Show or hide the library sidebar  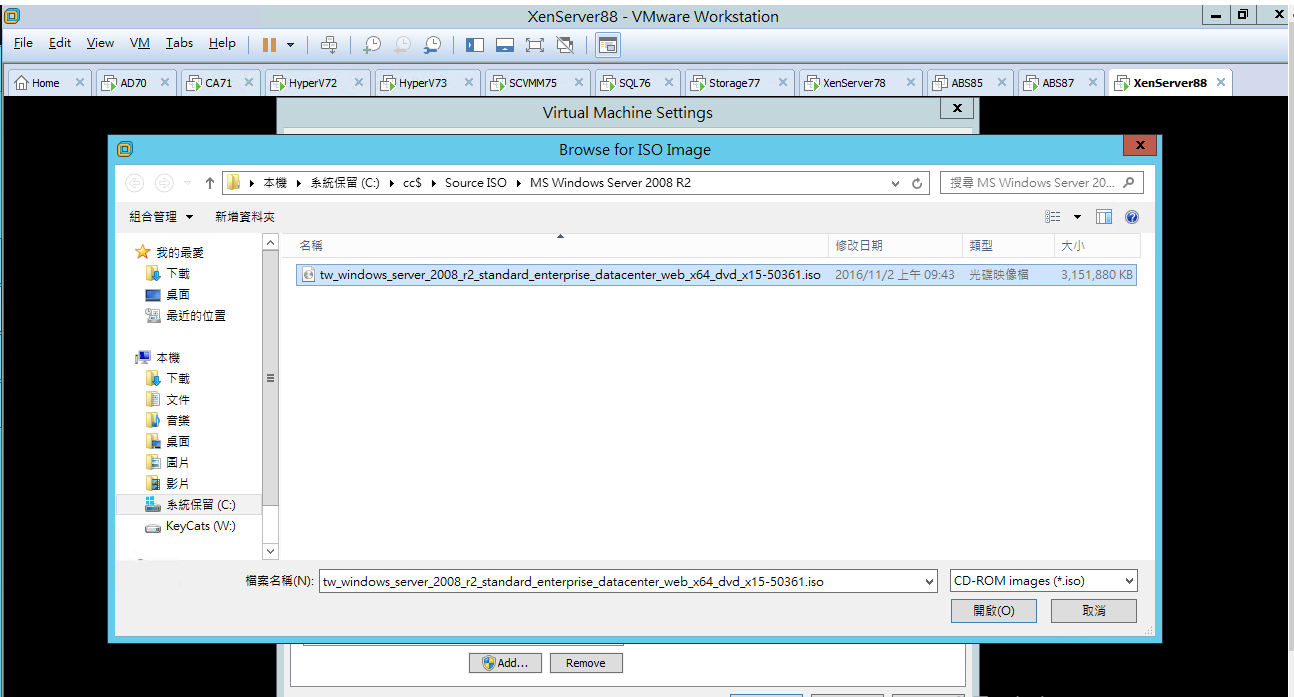pyautogui.click(x=475, y=45)
